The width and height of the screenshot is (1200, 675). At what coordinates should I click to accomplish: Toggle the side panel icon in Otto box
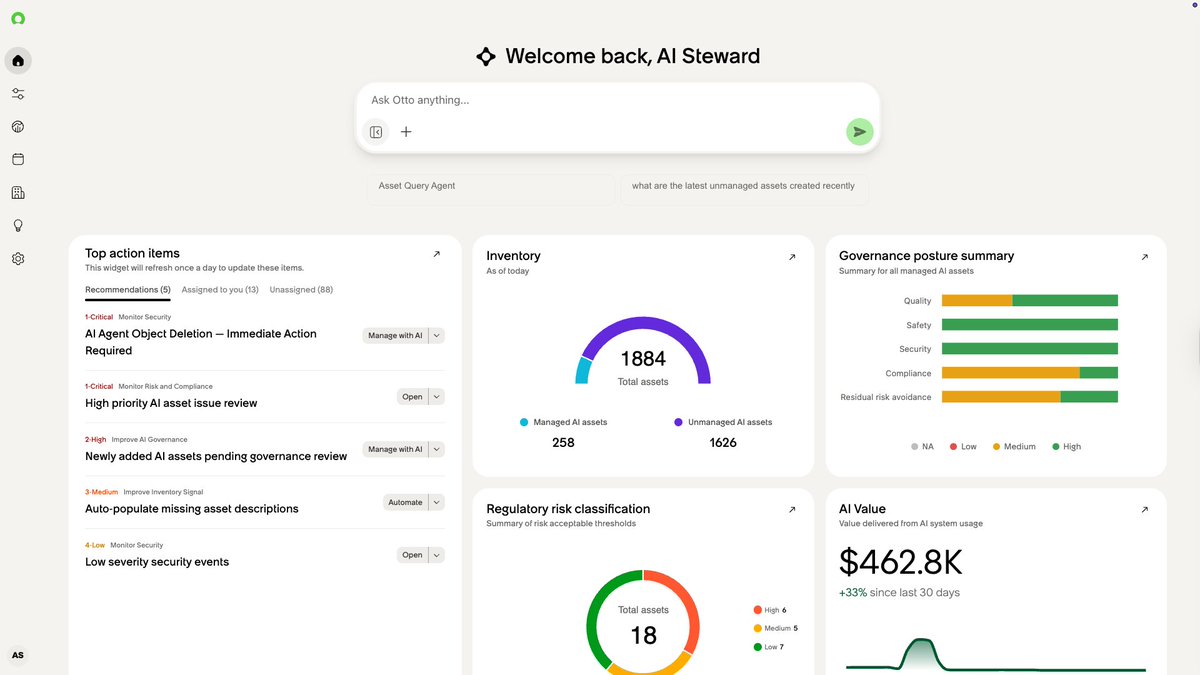click(376, 132)
